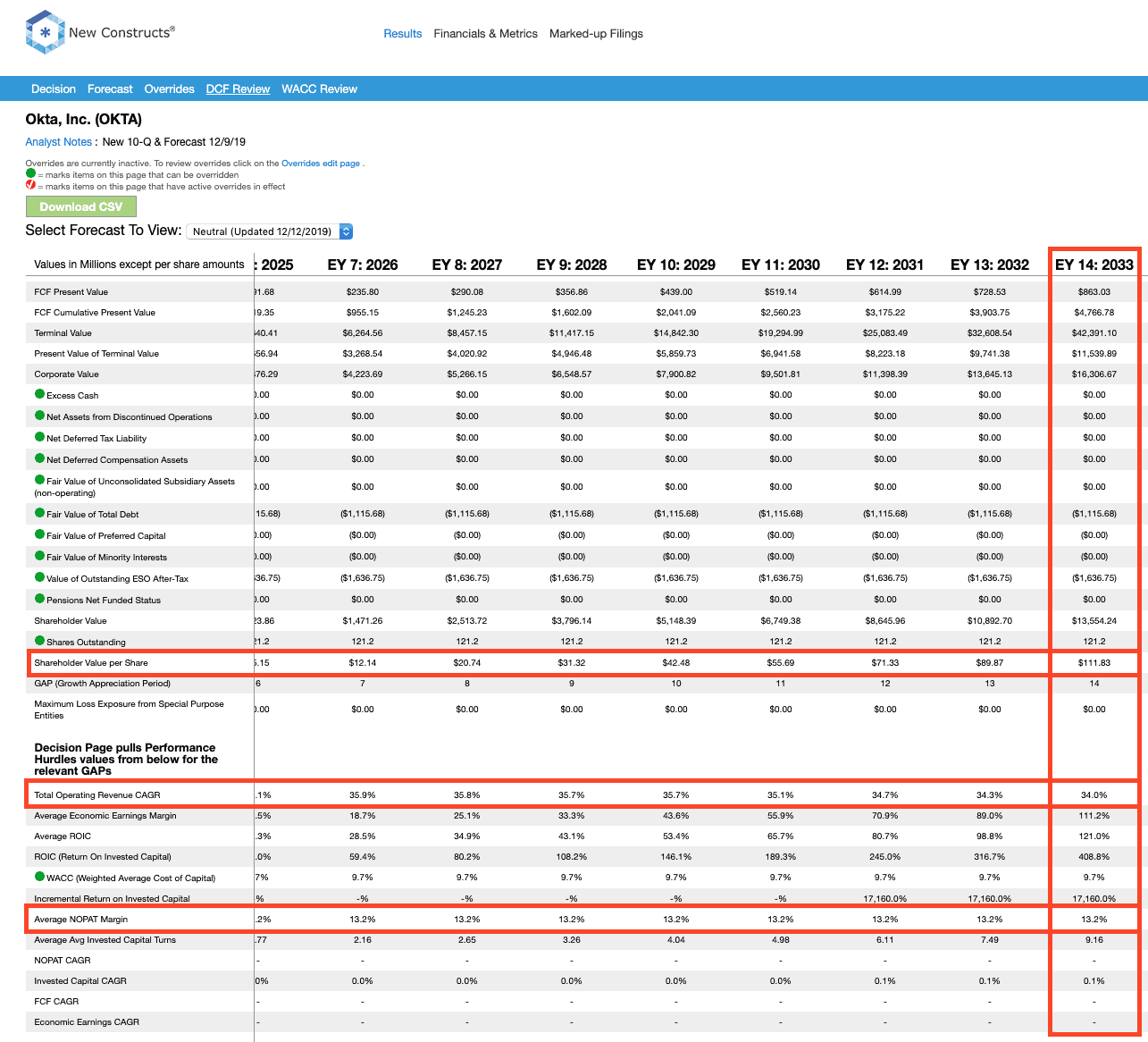
Task: Go to the Decision page
Action: (54, 89)
